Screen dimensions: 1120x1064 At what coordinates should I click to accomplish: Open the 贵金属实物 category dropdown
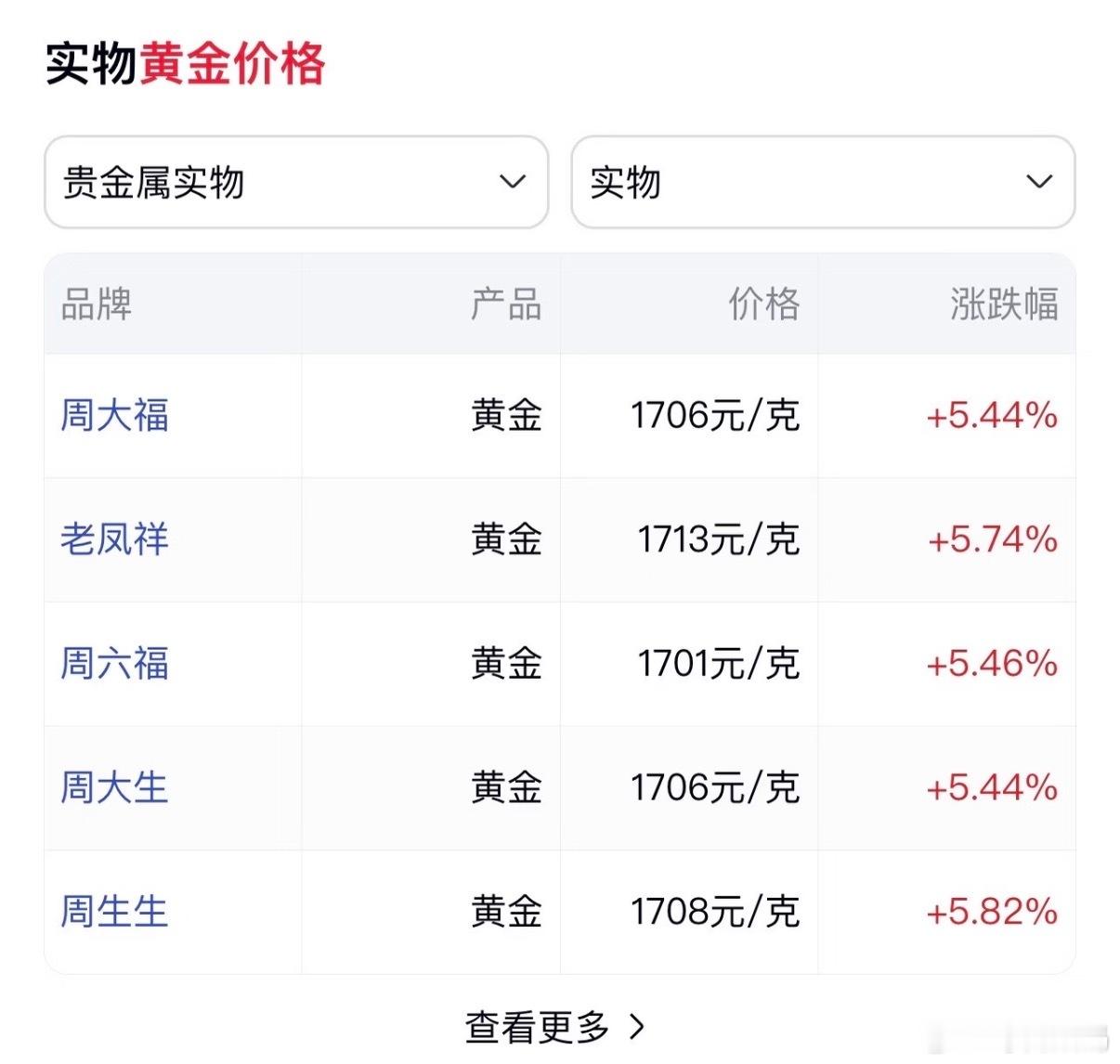pos(295,182)
